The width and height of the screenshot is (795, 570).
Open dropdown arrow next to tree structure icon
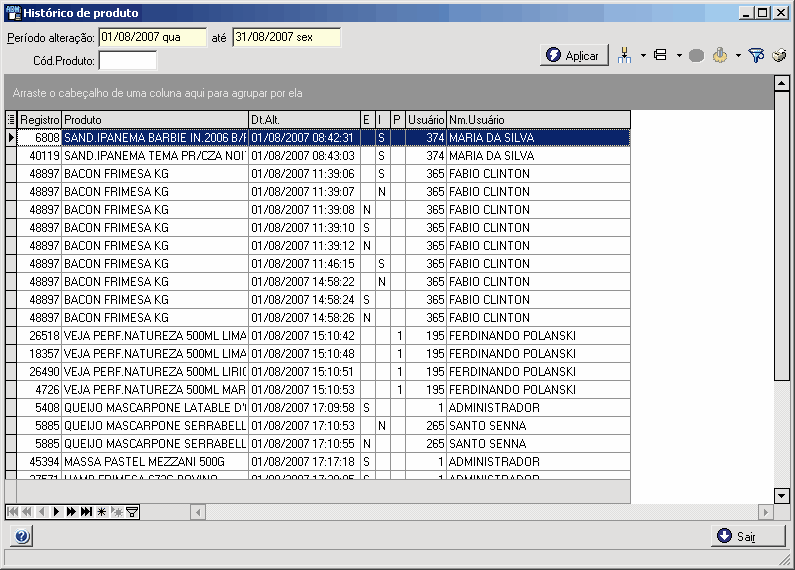[x=643, y=55]
